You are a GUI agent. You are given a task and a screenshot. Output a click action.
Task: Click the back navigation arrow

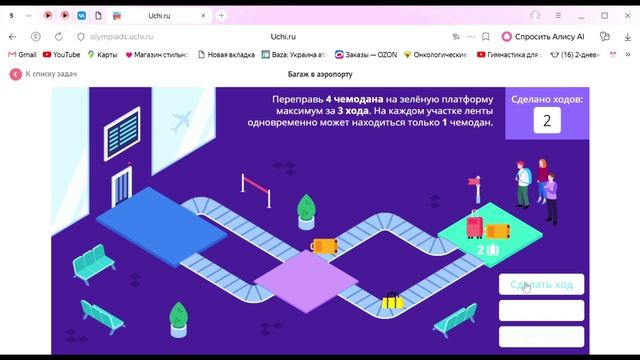[x=12, y=37]
